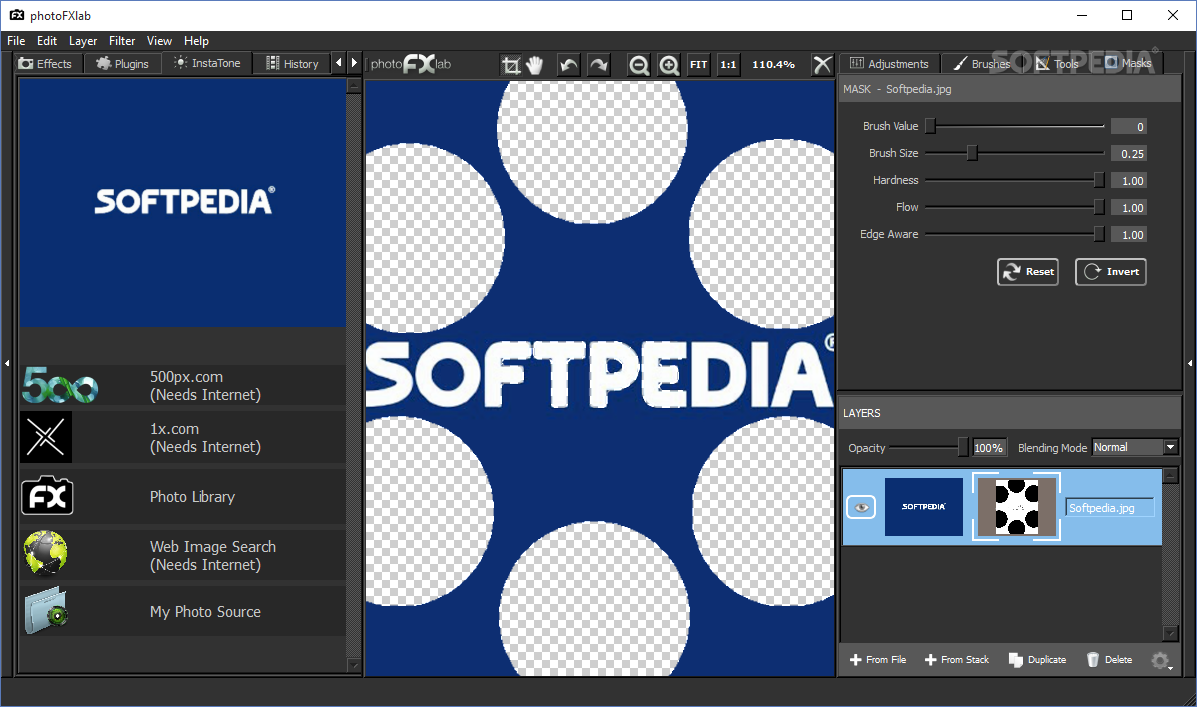Viewport: 1197px width, 707px height.
Task: Click the Web Image Search globe icon
Action: pyautogui.click(x=46, y=552)
